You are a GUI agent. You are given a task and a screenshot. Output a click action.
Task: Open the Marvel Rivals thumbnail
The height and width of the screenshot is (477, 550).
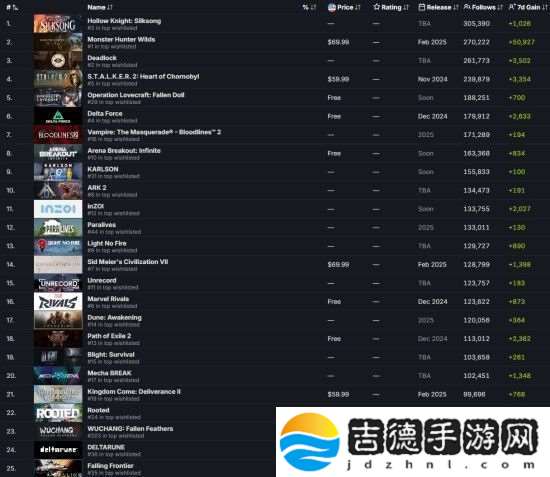(58, 302)
